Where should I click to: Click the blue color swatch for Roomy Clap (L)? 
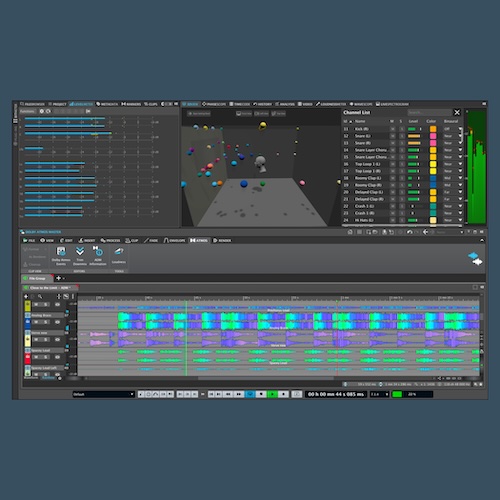pos(433,178)
